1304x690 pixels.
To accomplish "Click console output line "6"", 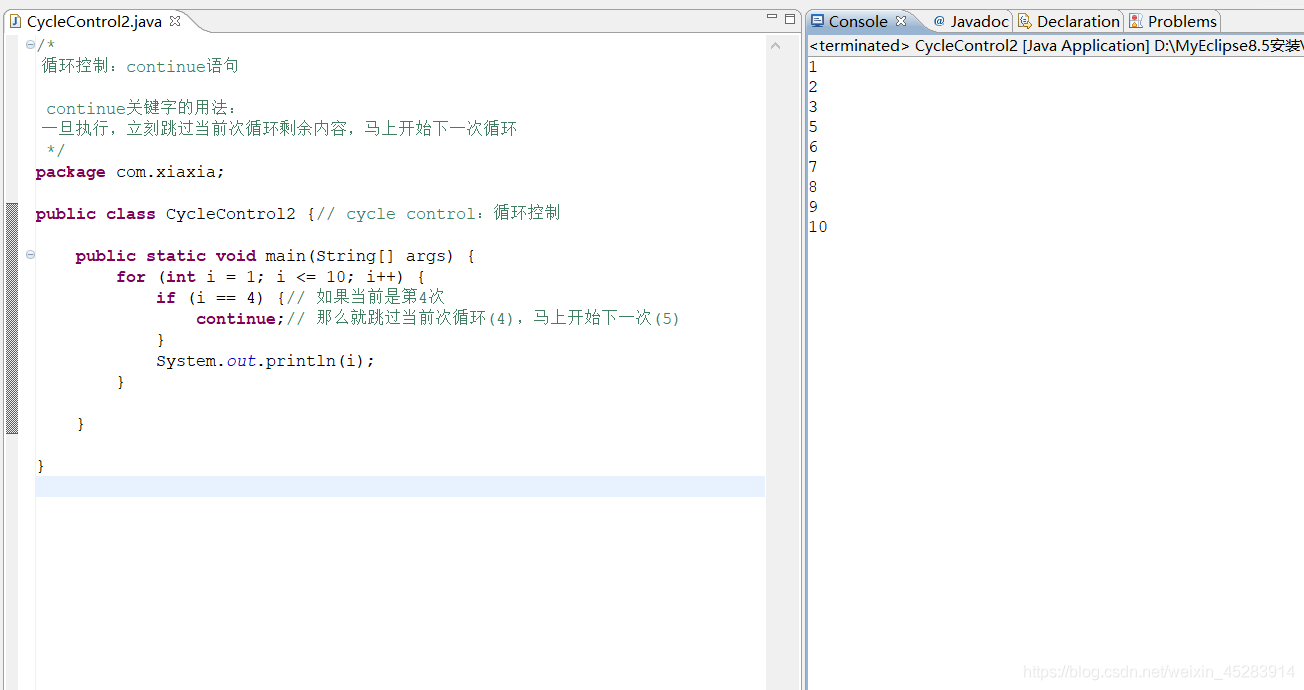I will [813, 147].
